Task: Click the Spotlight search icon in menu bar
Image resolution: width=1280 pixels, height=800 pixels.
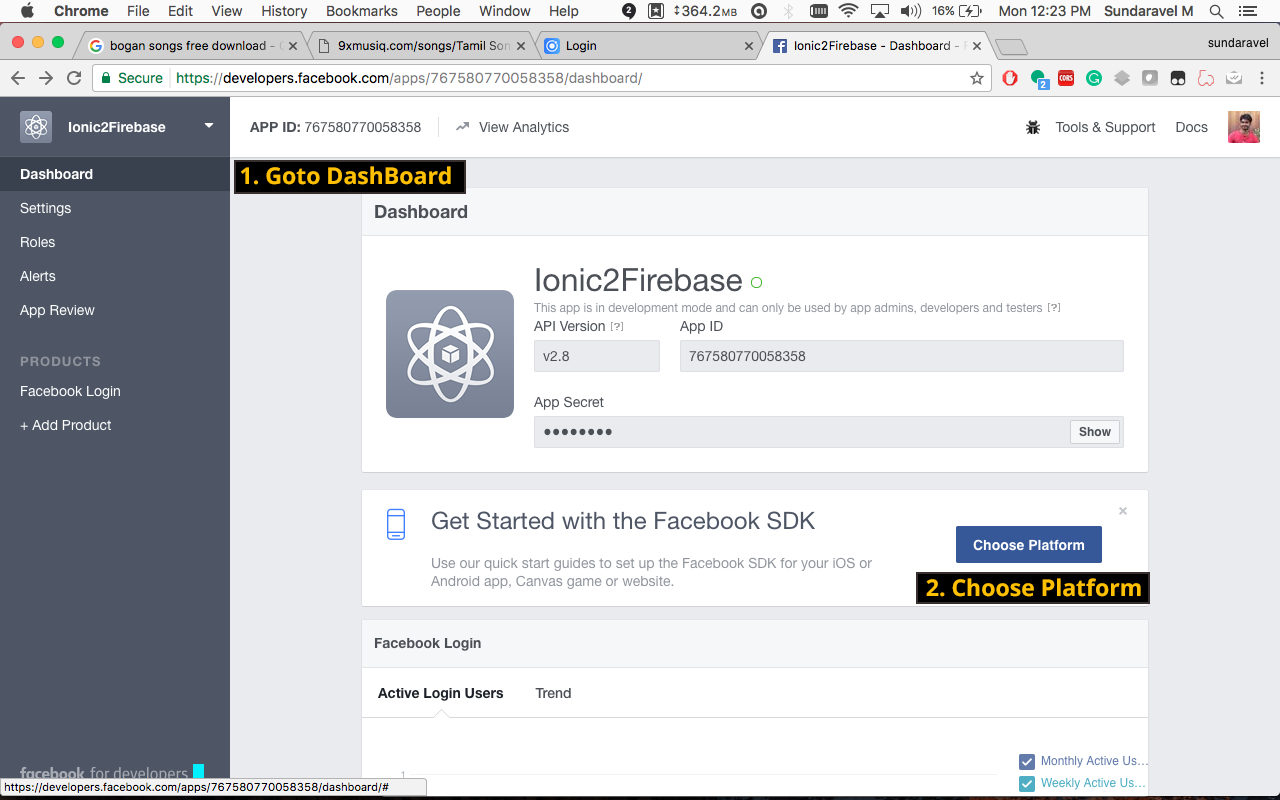Action: coord(1216,11)
